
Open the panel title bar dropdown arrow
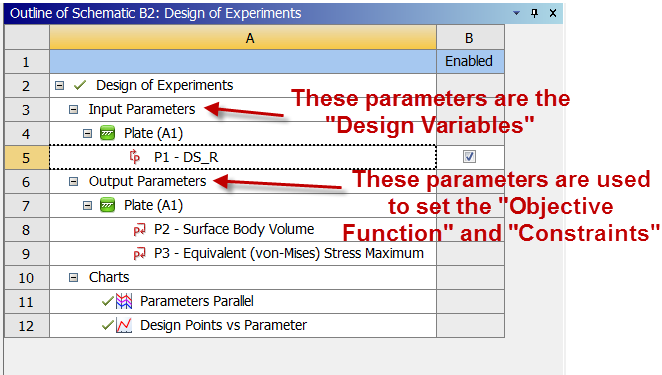click(516, 13)
